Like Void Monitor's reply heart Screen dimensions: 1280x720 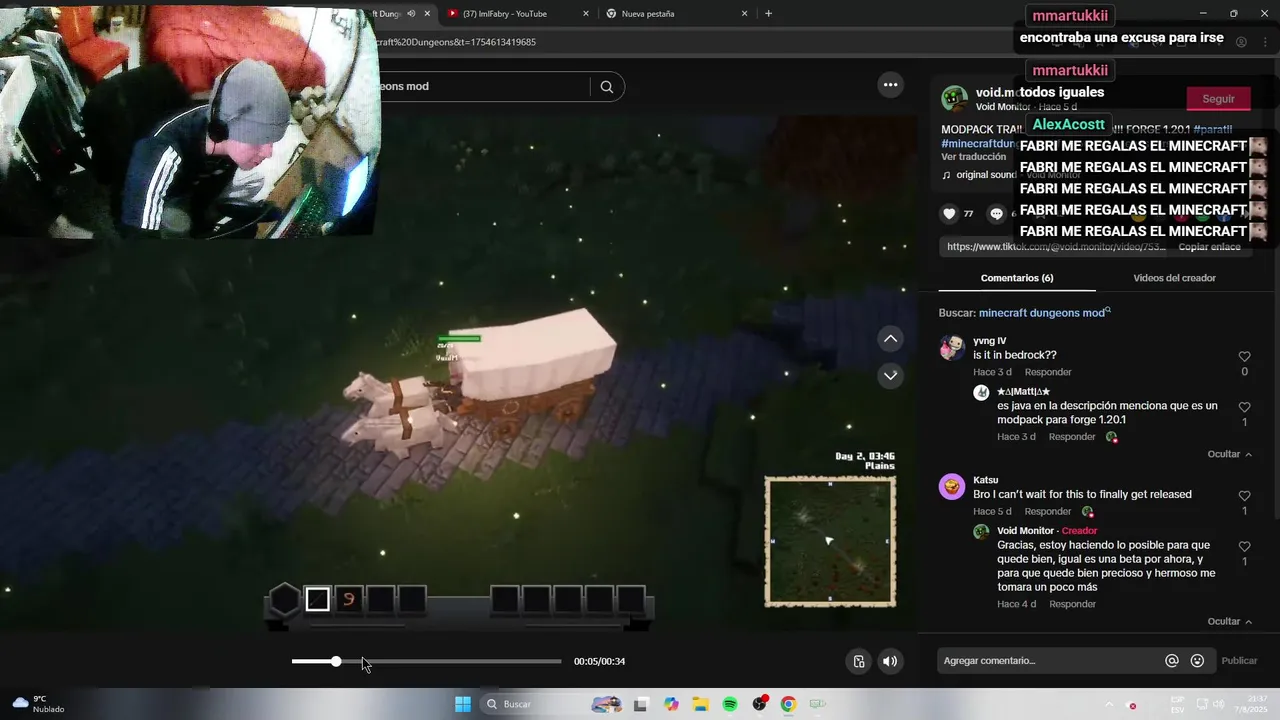point(1244,547)
